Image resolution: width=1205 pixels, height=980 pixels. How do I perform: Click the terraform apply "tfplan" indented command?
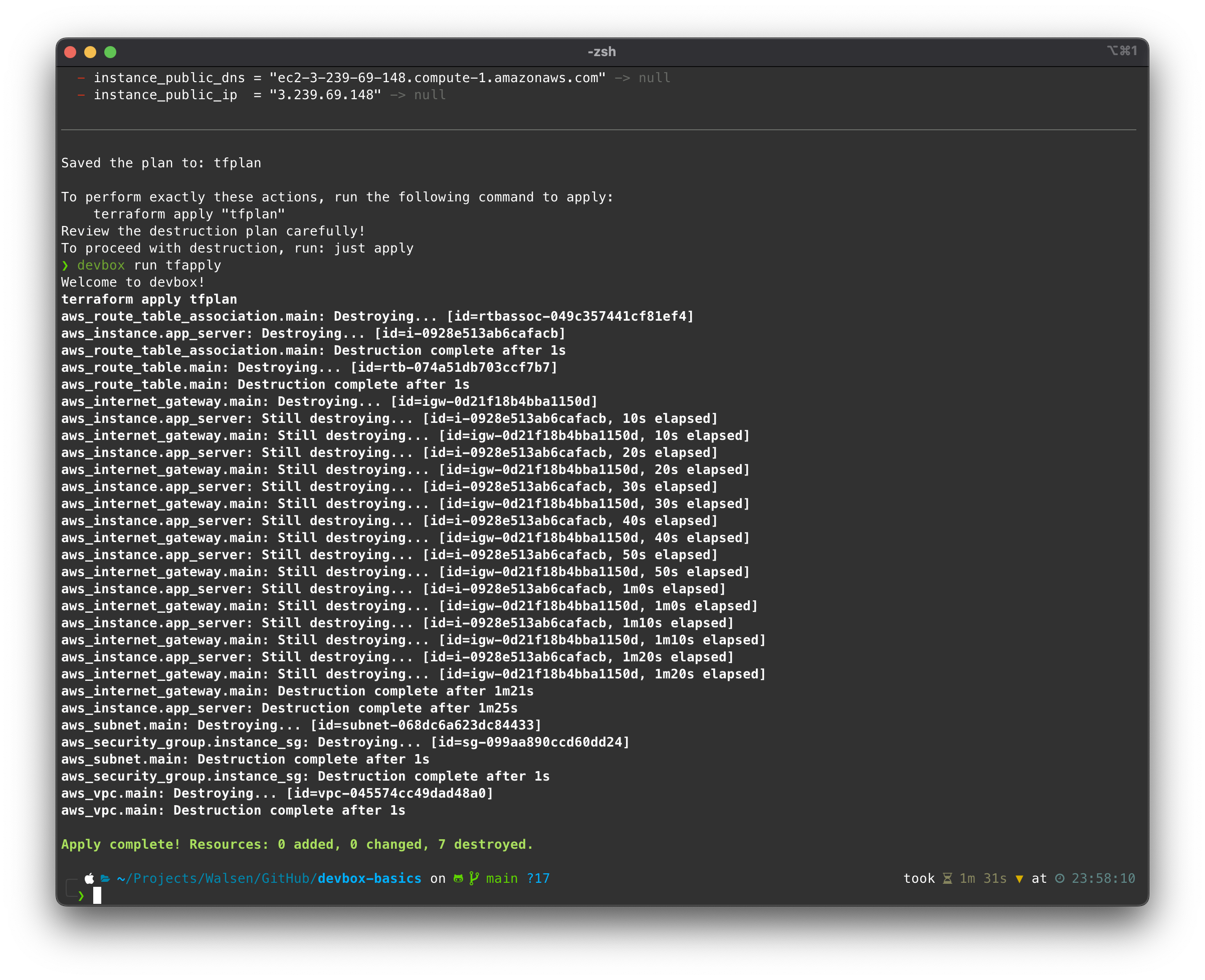click(189, 214)
